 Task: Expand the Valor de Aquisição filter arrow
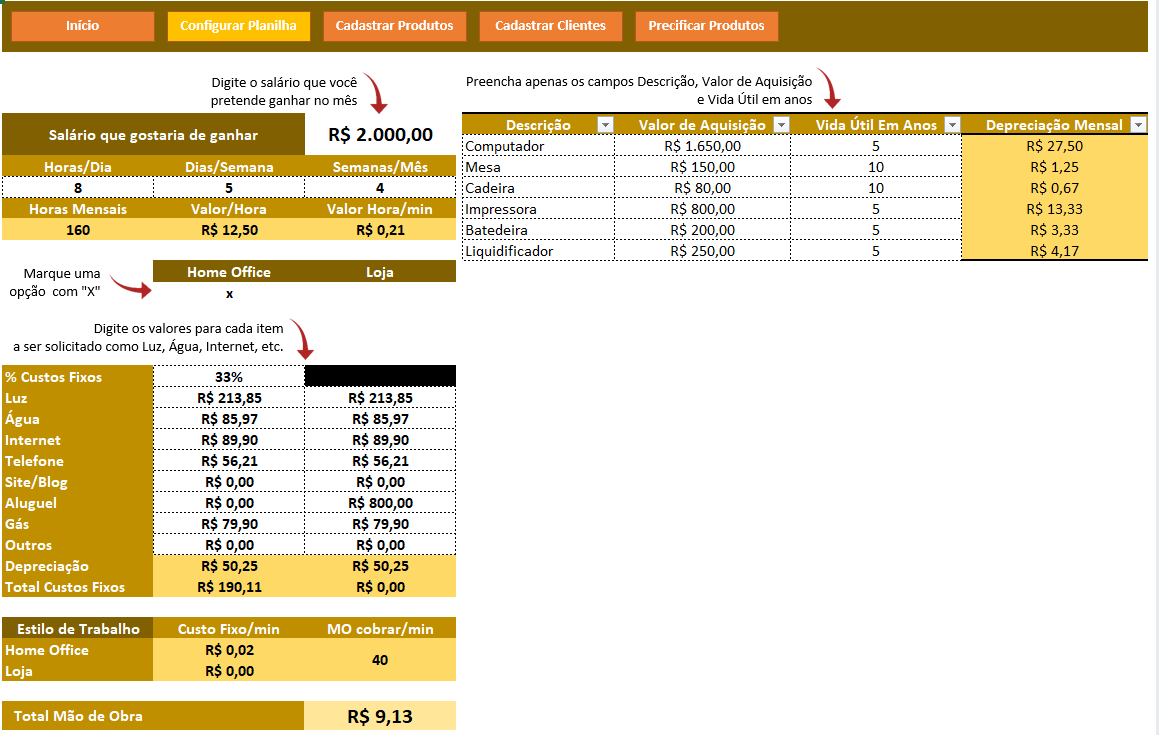click(781, 125)
